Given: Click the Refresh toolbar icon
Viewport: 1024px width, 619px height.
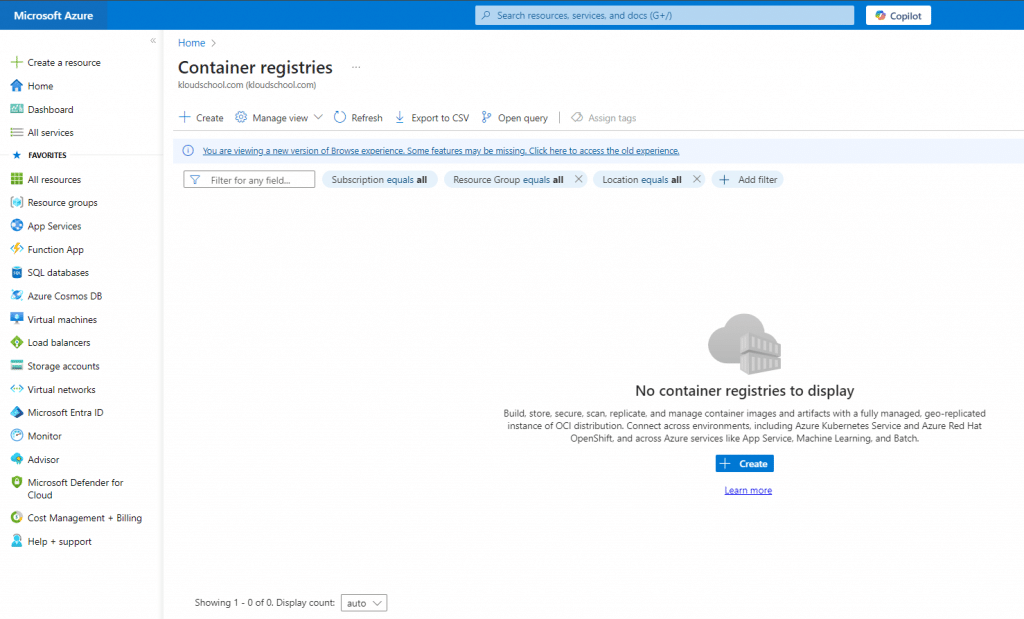Looking at the screenshot, I should [340, 117].
